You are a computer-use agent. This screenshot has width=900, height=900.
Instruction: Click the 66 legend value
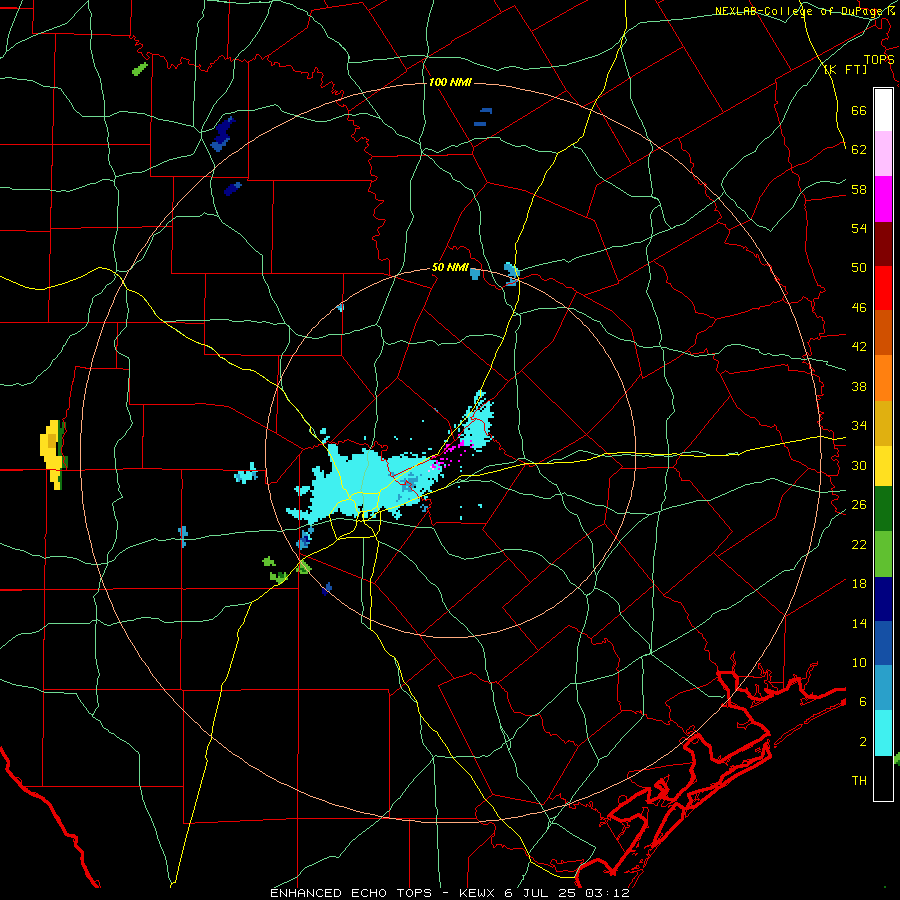859,111
